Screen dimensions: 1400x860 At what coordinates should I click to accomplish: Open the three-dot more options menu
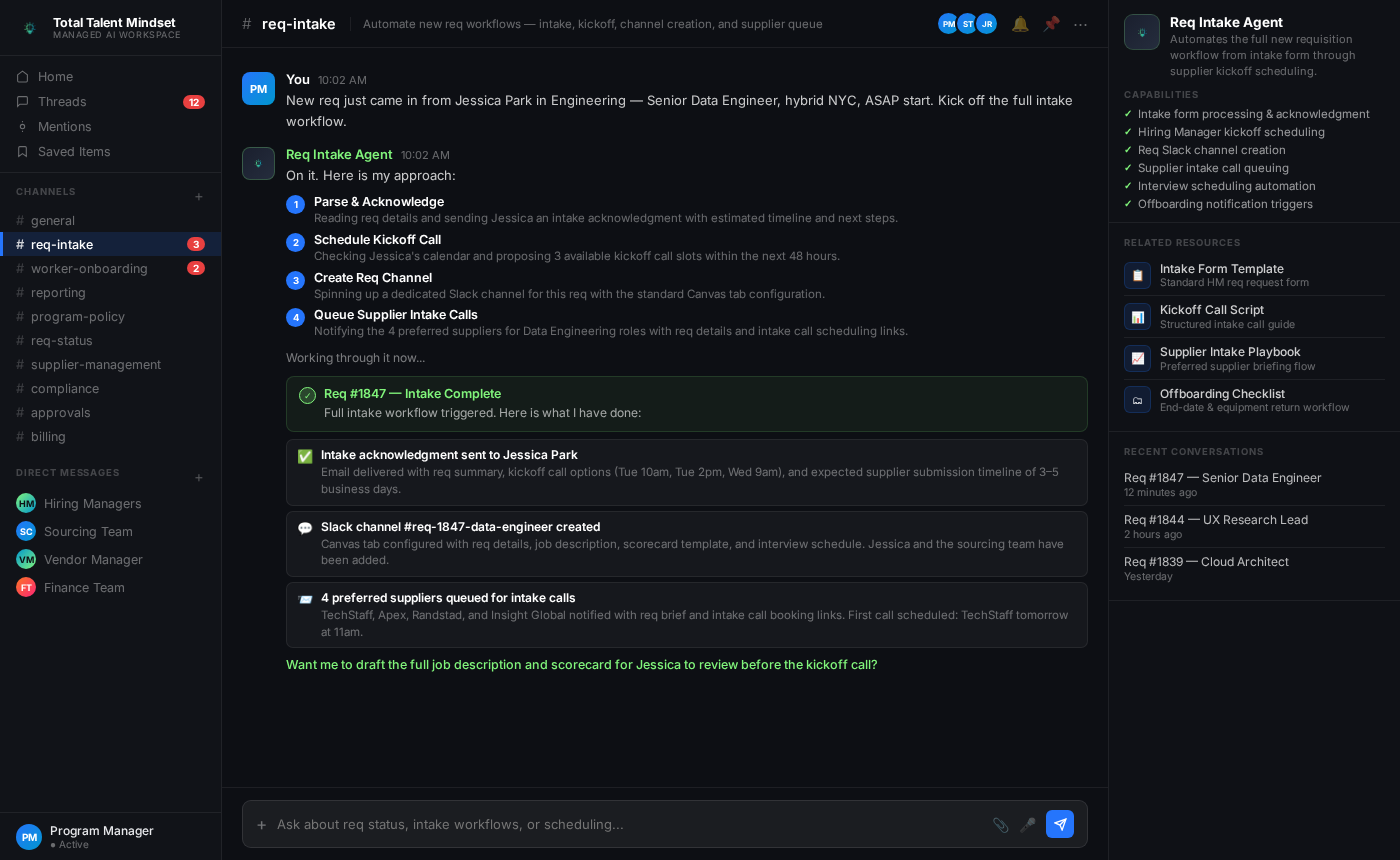click(x=1080, y=24)
